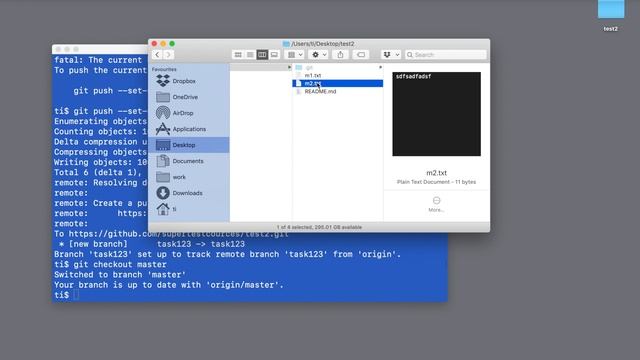The width and height of the screenshot is (640, 360).
Task: Open OneDrive in Finder sidebar
Action: pyautogui.click(x=189, y=97)
